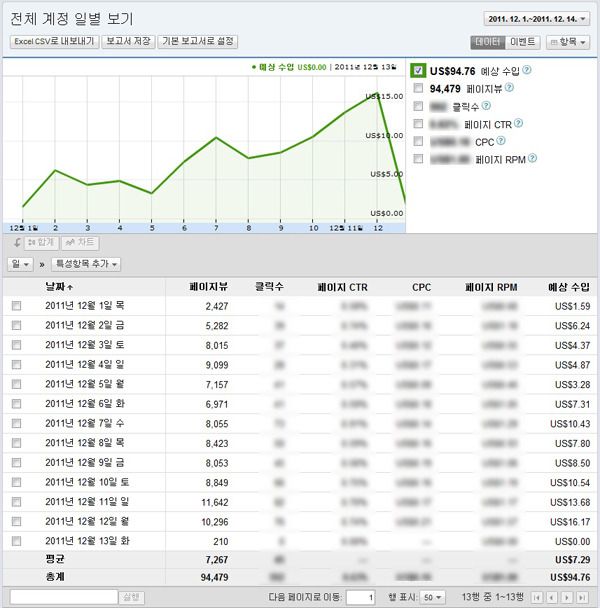Enable the CPC chart checkbox
600x608 pixels.
click(x=418, y=141)
